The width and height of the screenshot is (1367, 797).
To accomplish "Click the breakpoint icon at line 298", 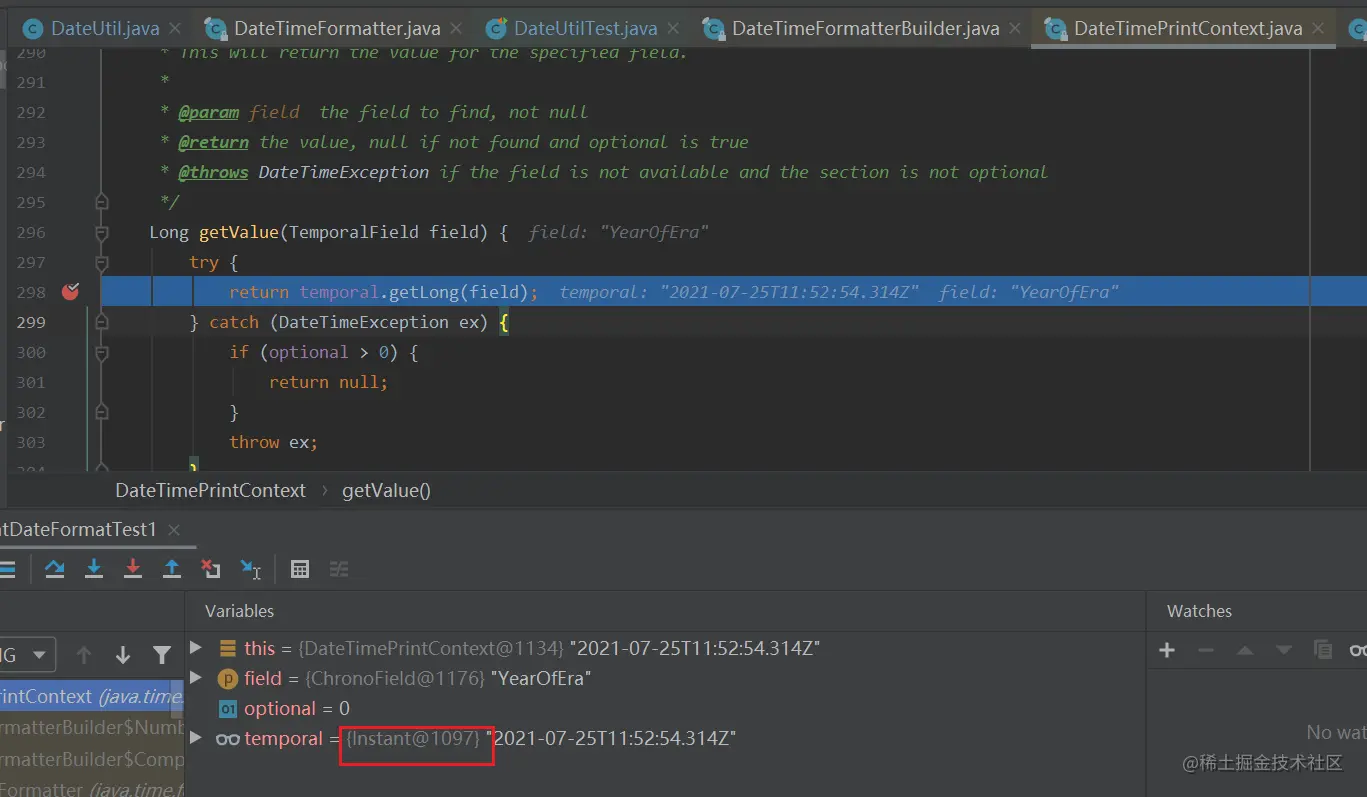I will (70, 292).
